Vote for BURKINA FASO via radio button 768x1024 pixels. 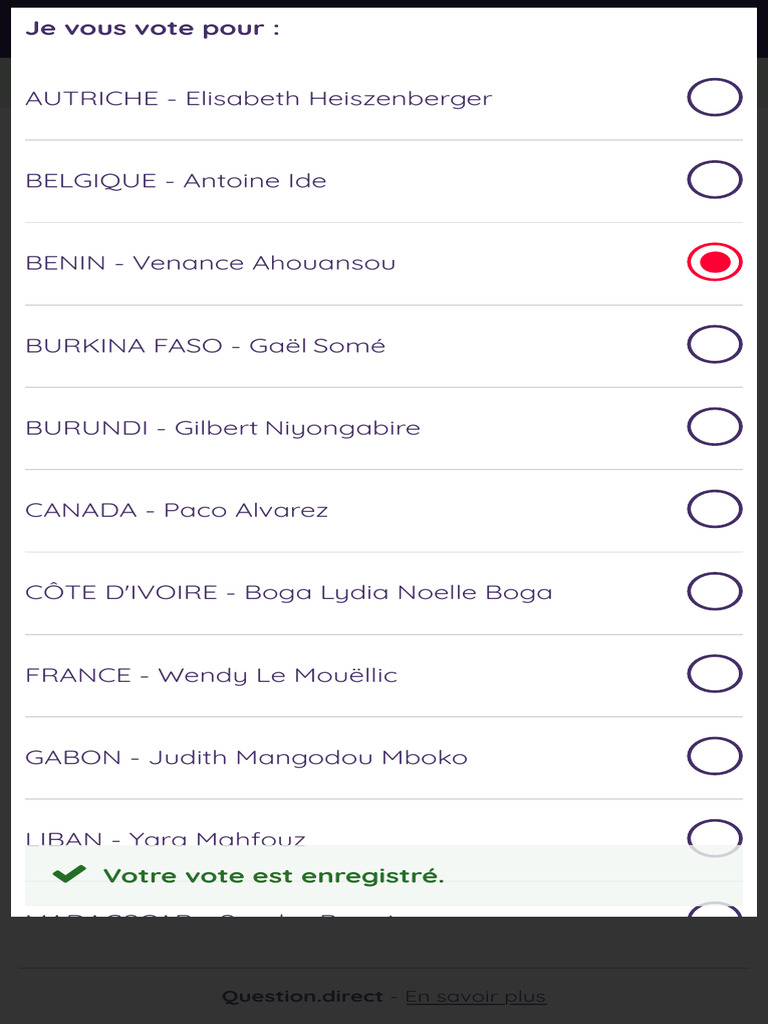click(x=714, y=345)
